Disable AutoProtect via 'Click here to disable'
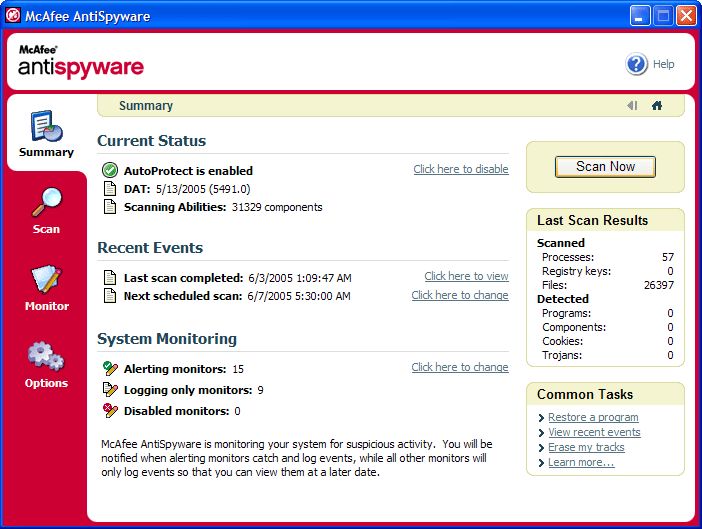This screenshot has width=702, height=529. [x=460, y=169]
